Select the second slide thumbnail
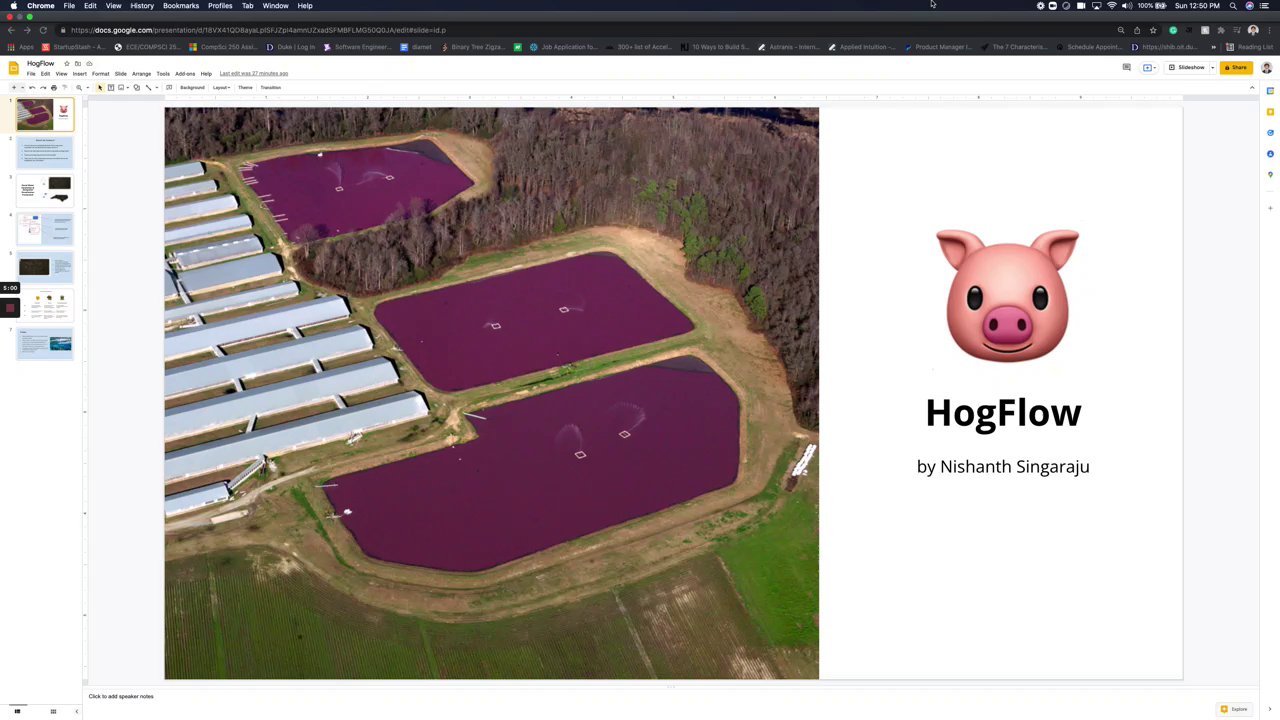Viewport: 1280px width, 720px height. (45, 152)
